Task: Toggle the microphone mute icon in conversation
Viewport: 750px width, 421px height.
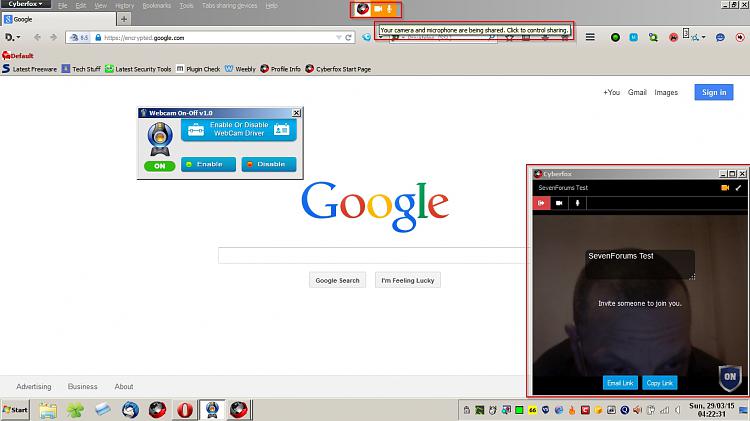Action: coord(577,203)
